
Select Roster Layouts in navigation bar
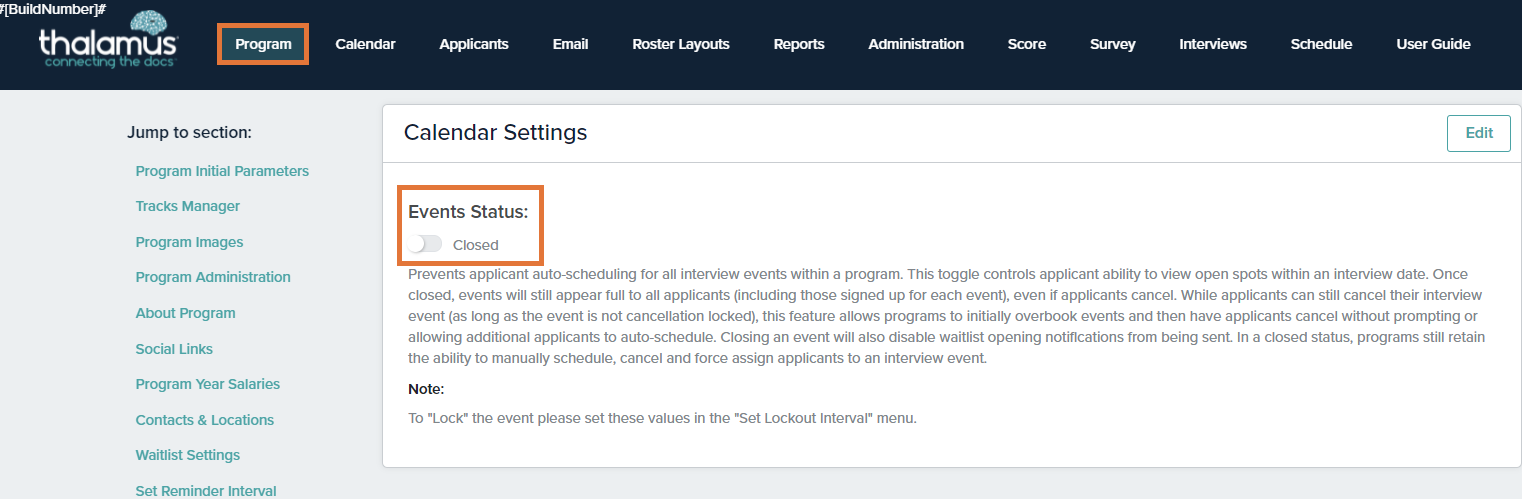(x=681, y=44)
